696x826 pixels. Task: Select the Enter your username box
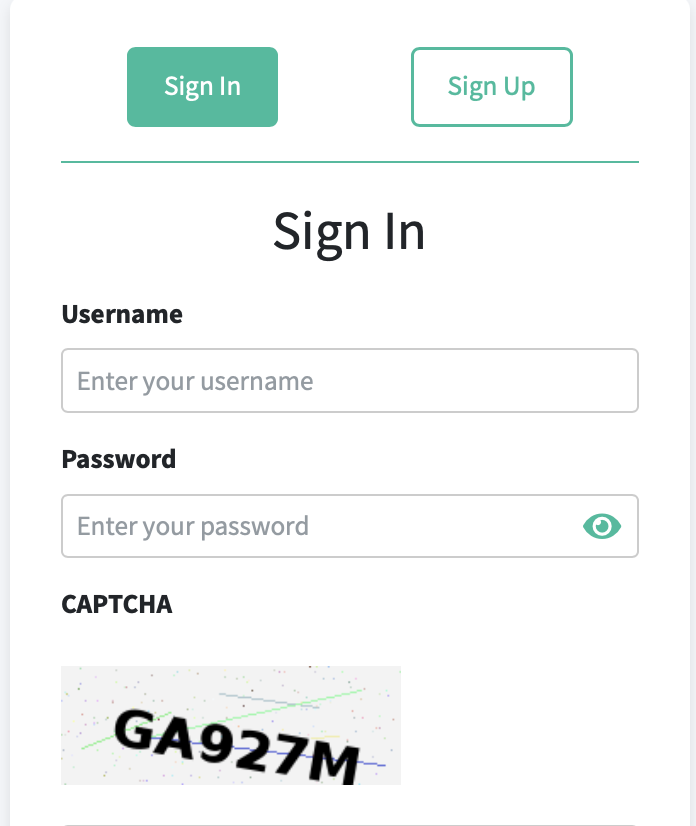click(349, 380)
